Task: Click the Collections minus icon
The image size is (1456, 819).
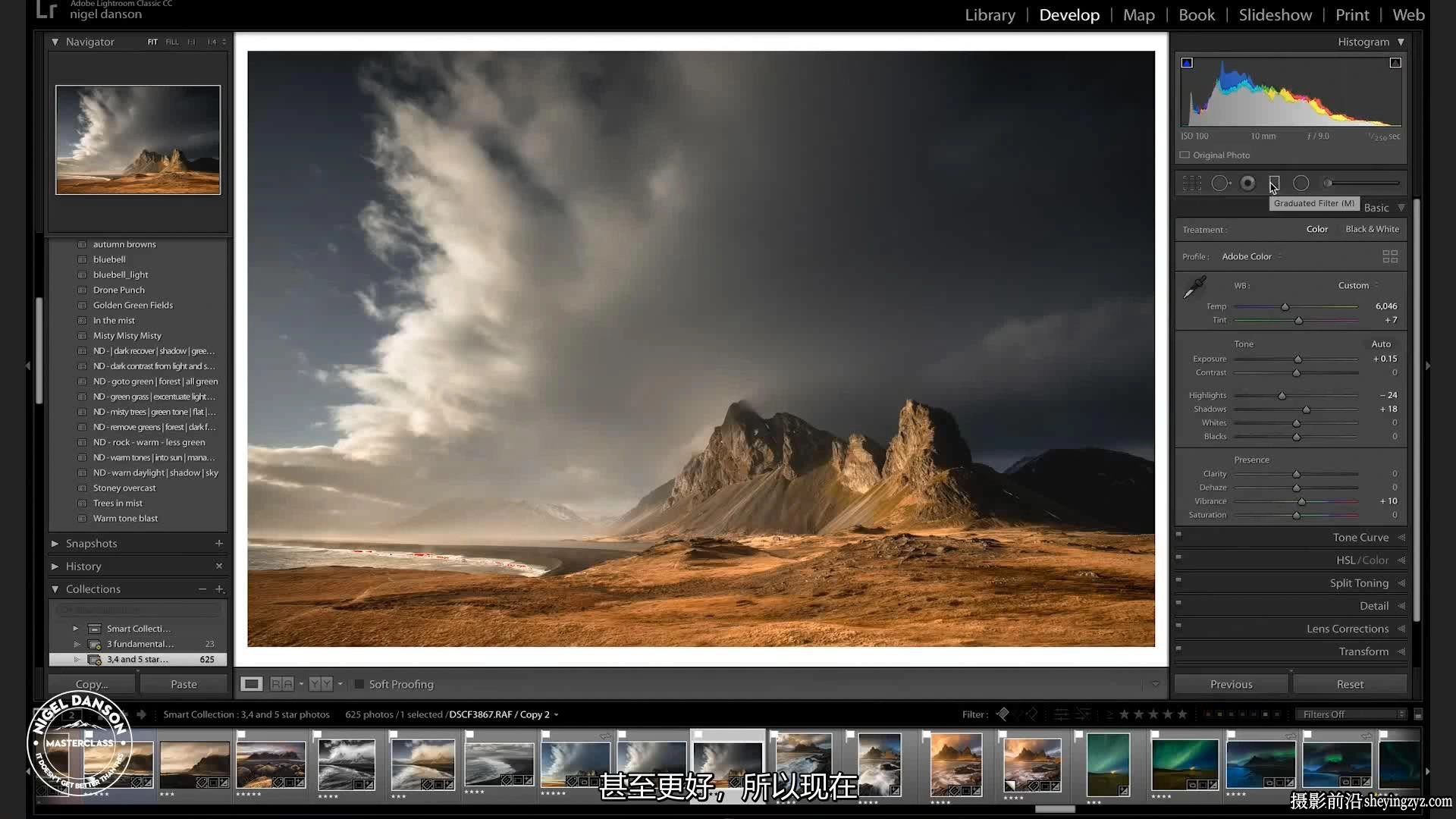Action: pos(202,588)
